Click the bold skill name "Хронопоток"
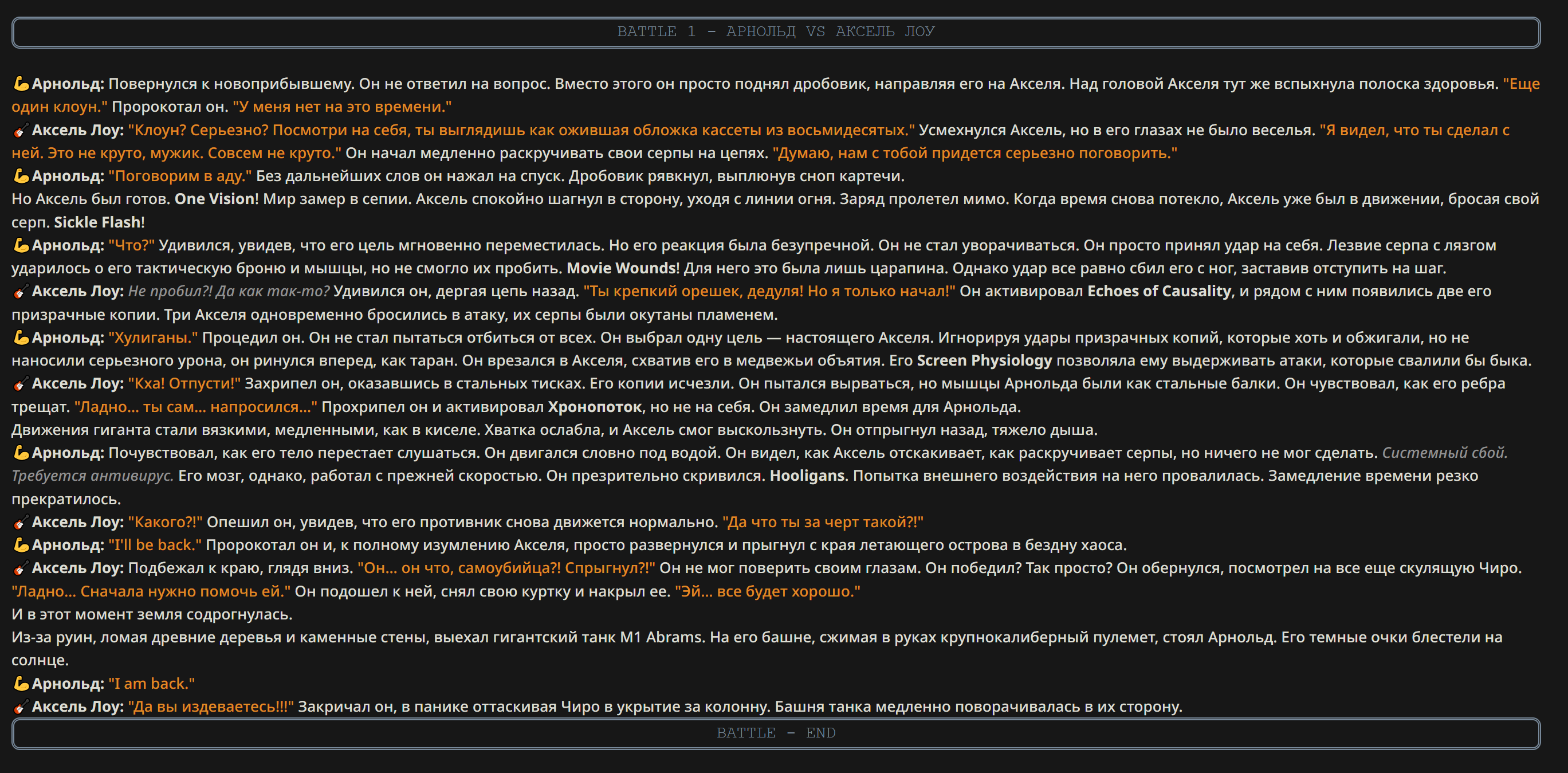This screenshot has height=773, width=1568. coord(595,407)
